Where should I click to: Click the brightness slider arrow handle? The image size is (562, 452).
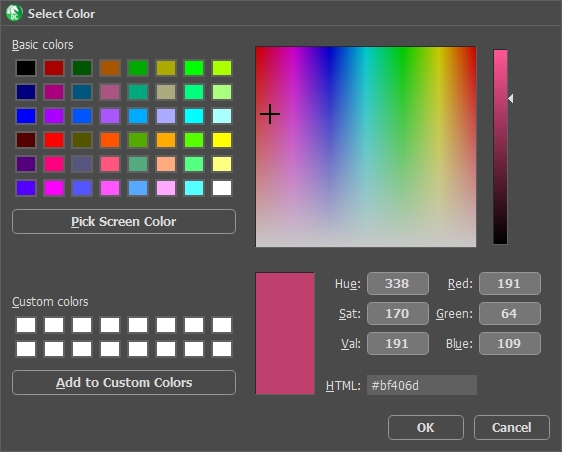[x=511, y=99]
